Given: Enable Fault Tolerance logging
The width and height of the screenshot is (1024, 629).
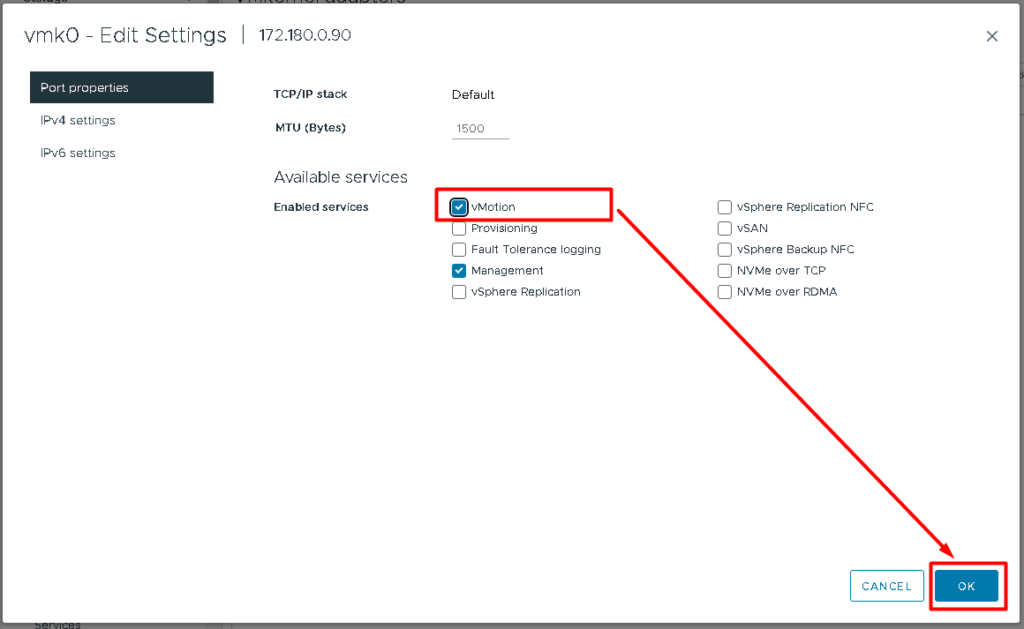Looking at the screenshot, I should [x=459, y=249].
